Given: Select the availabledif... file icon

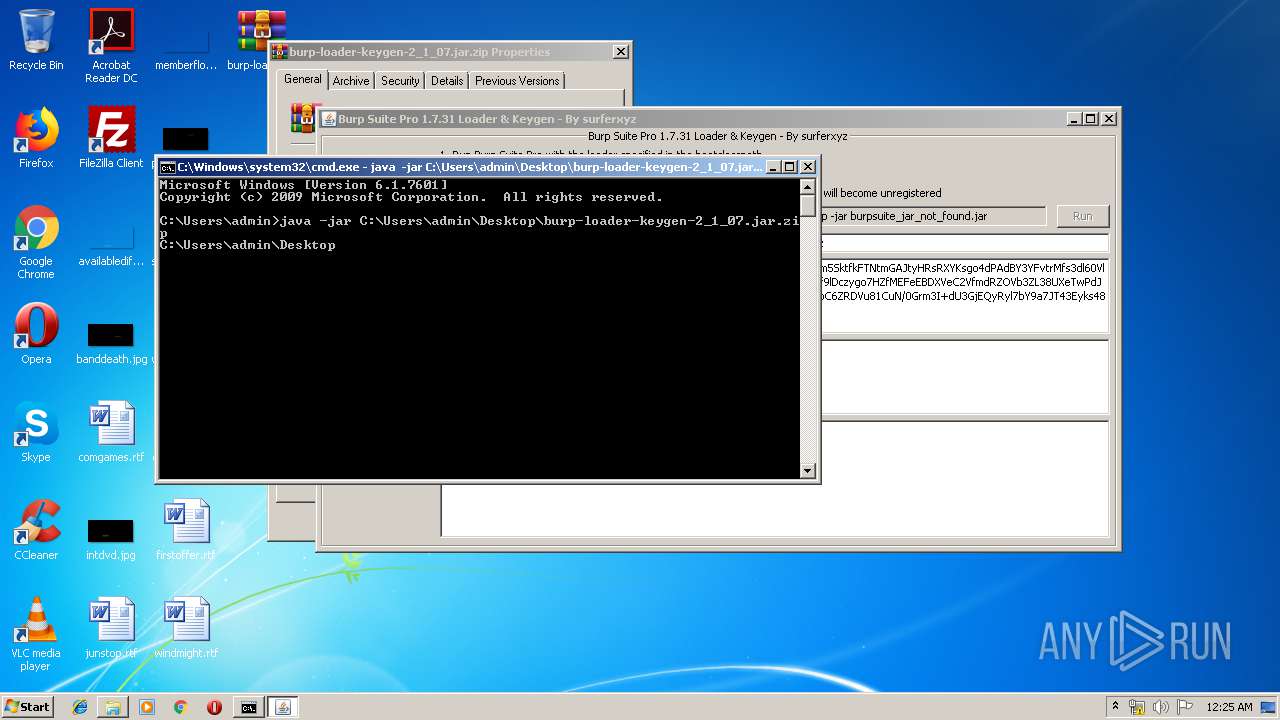Looking at the screenshot, I should (111, 243).
